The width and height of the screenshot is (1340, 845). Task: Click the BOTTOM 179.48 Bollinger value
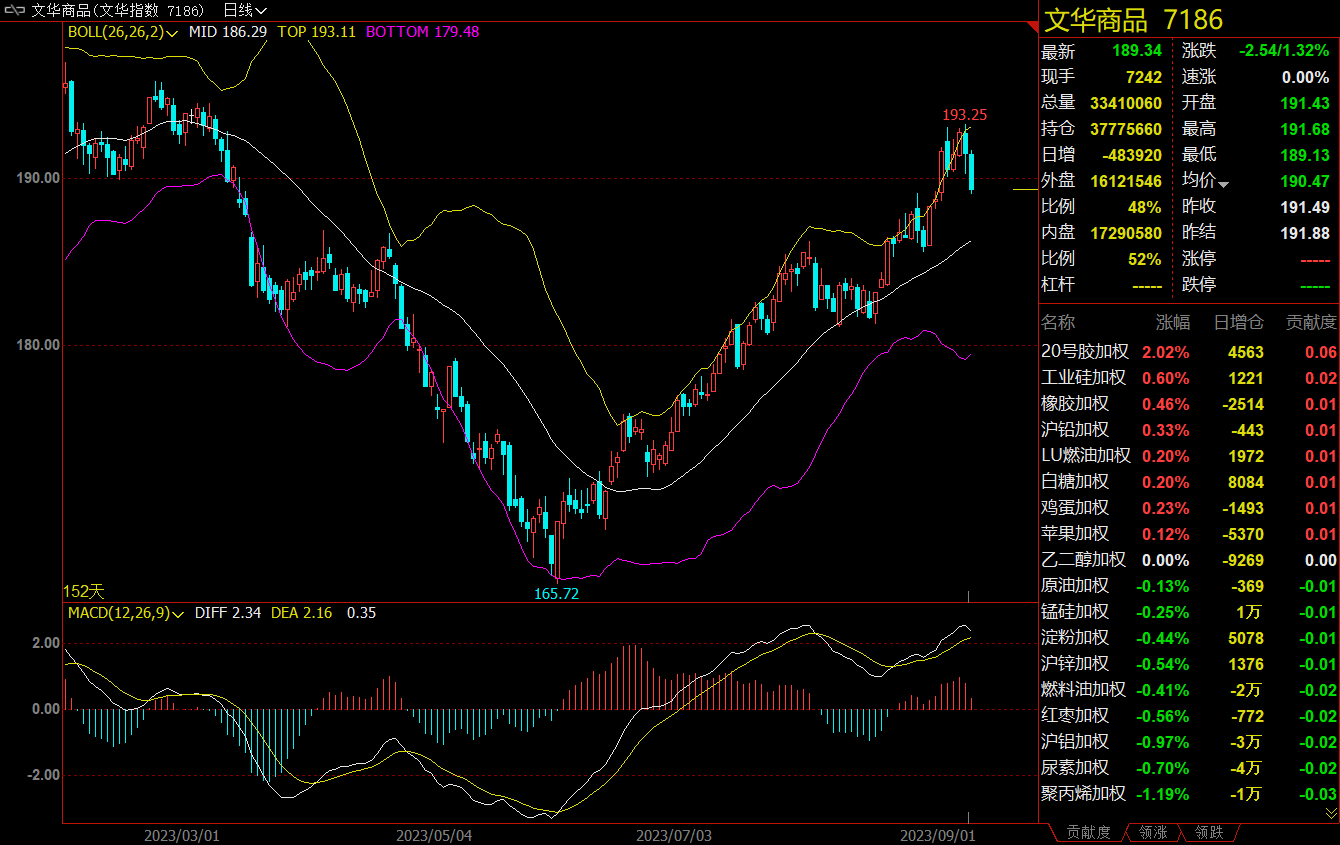[x=423, y=32]
